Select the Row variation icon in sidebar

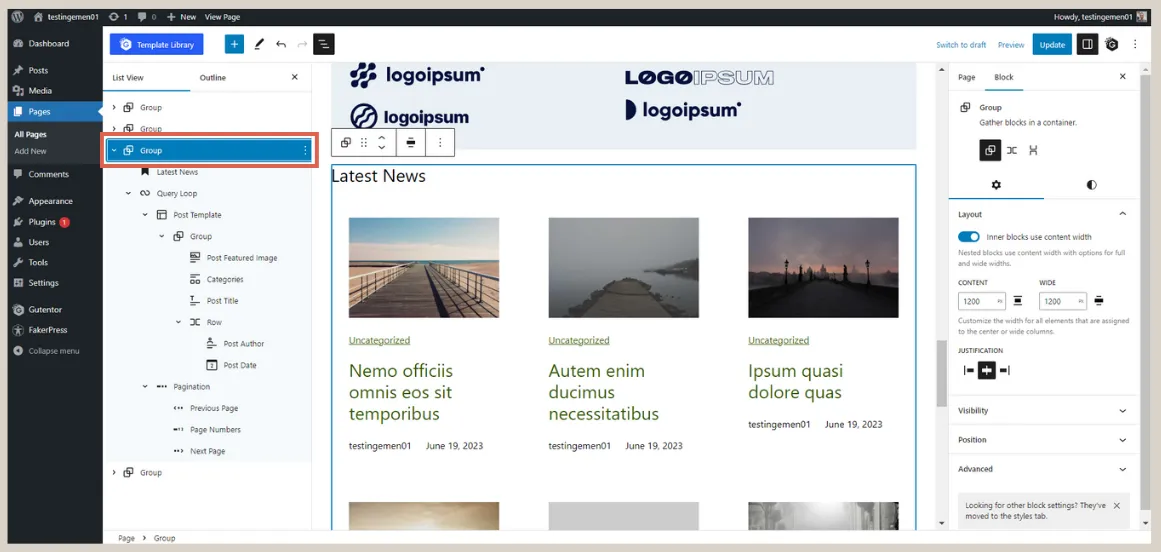click(1011, 150)
